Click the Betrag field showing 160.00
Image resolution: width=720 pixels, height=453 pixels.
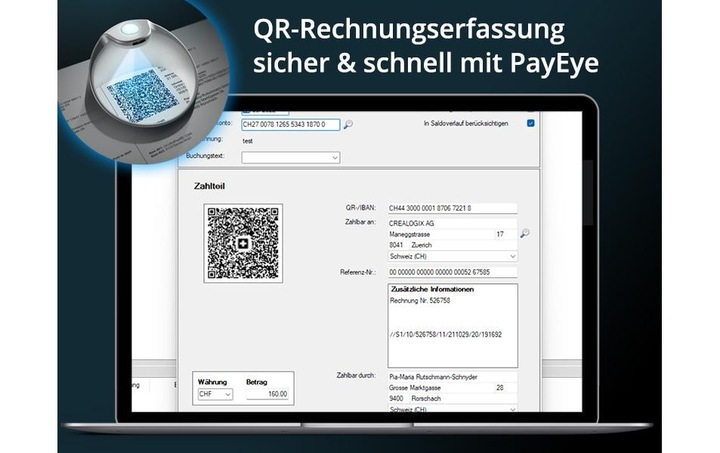267,394
